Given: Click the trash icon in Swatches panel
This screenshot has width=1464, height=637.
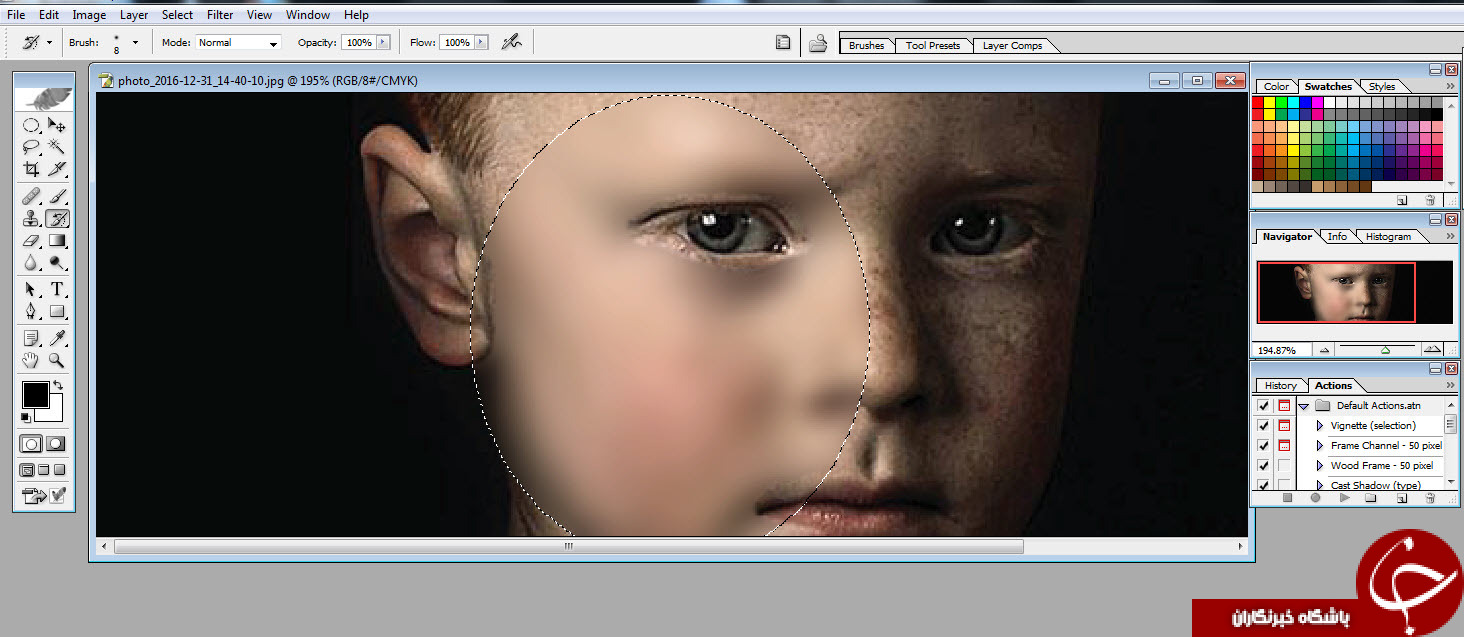Looking at the screenshot, I should (x=1429, y=200).
